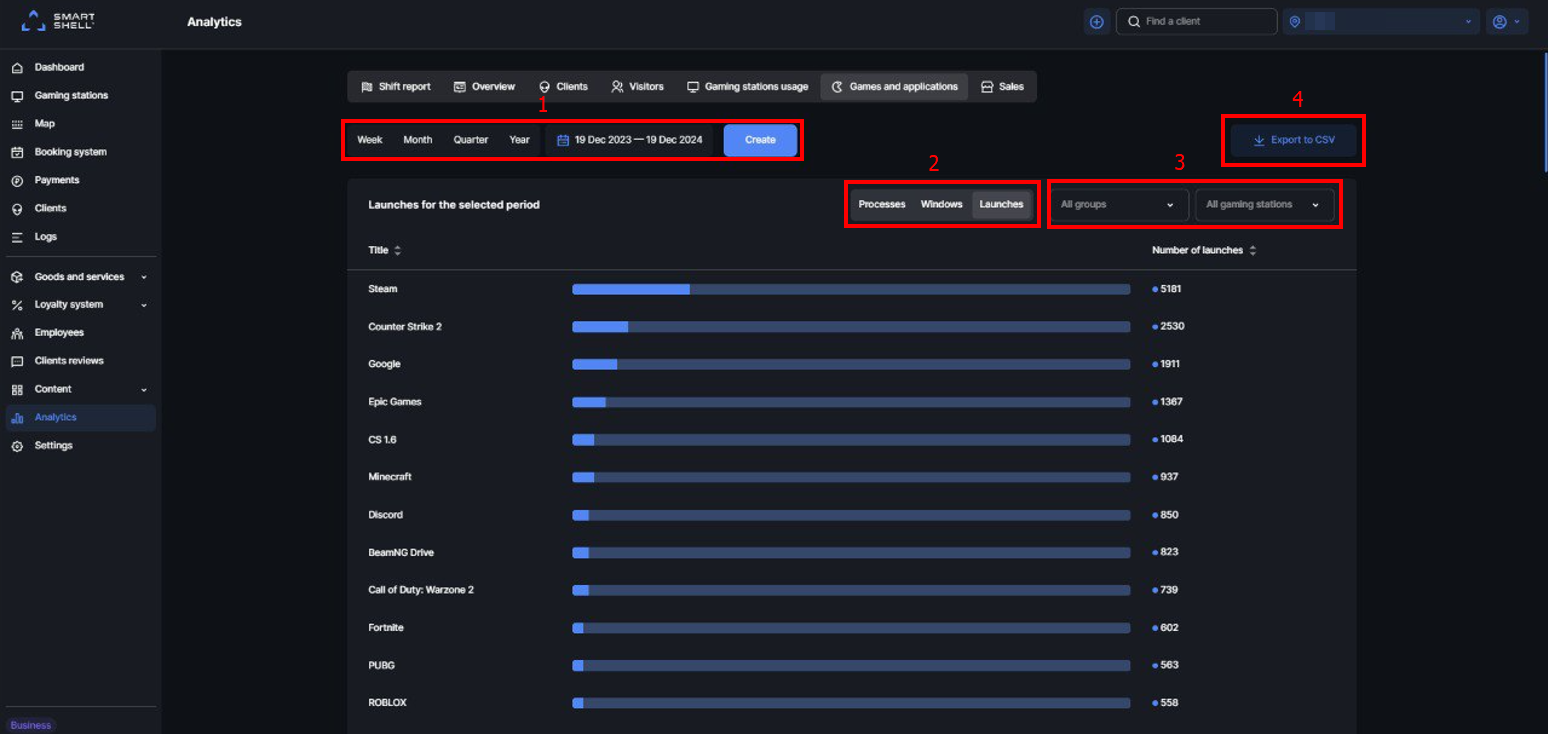Click the Smart Shell logo

pyautogui.click(x=58, y=20)
